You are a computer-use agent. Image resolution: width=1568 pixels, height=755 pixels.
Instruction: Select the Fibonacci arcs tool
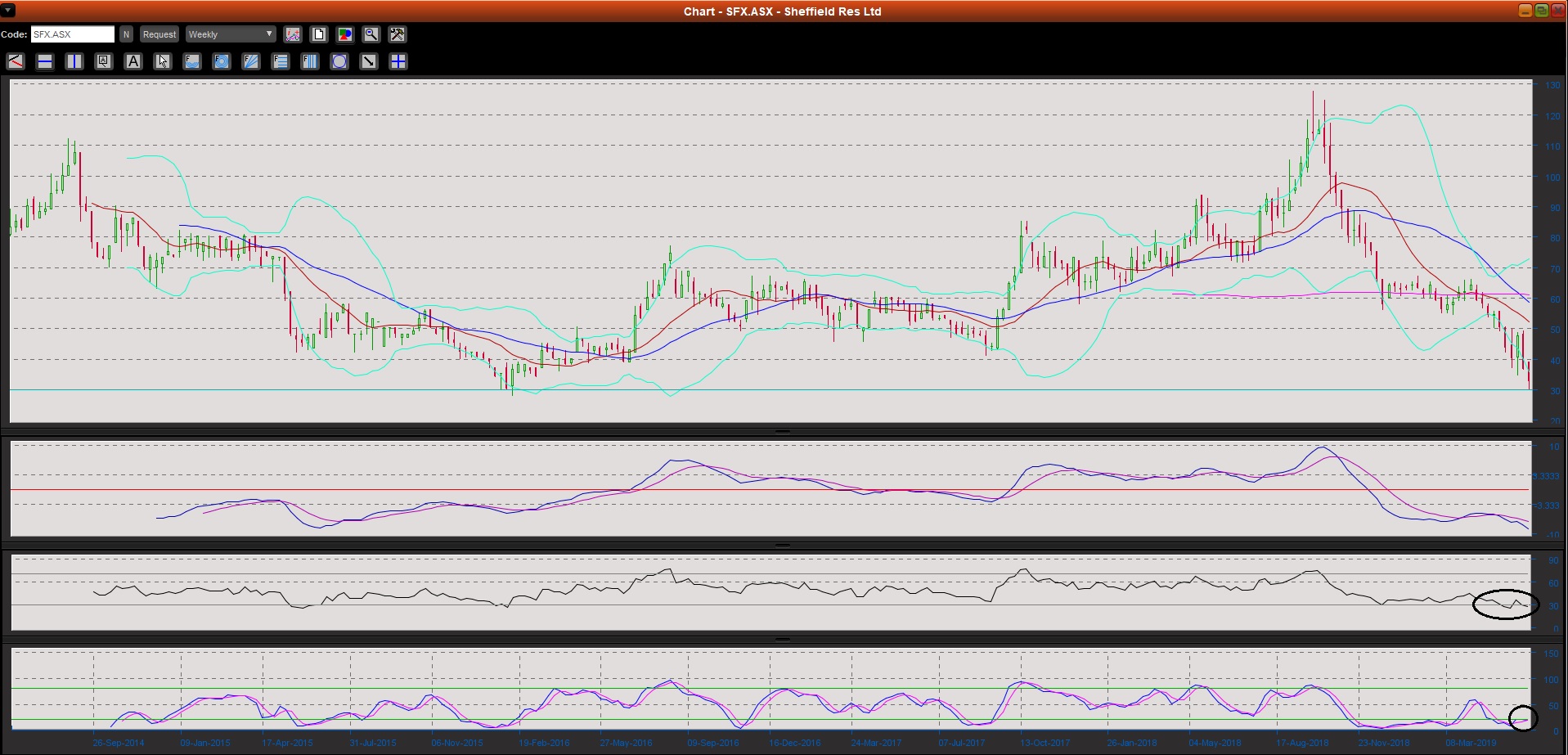tap(192, 61)
